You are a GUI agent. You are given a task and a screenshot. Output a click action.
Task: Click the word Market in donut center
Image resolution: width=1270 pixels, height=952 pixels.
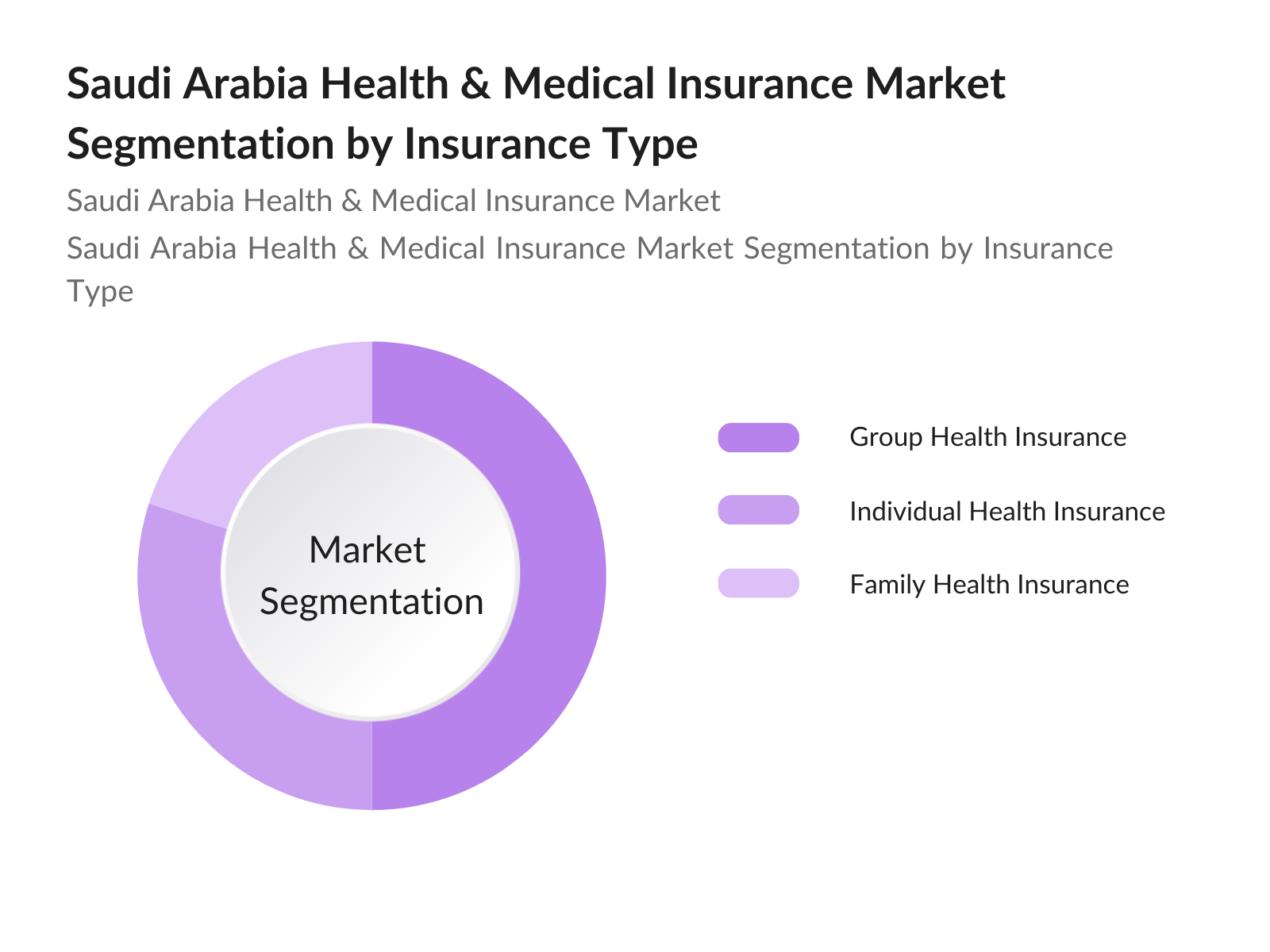(x=367, y=550)
